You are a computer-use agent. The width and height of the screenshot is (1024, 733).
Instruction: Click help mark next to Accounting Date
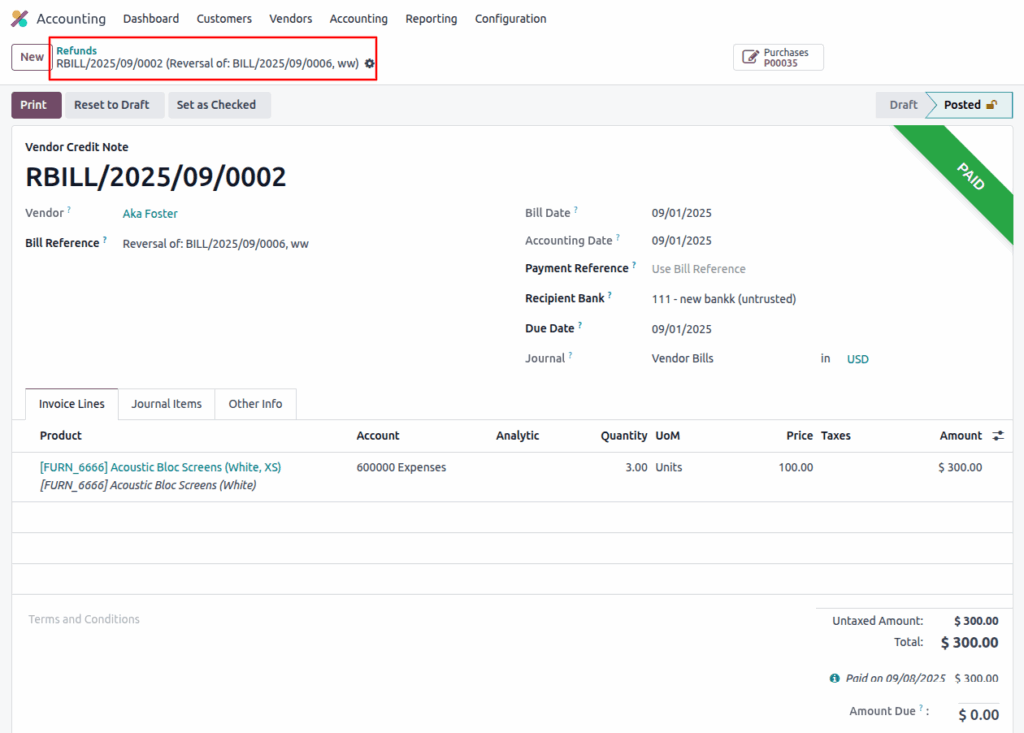click(x=618, y=237)
